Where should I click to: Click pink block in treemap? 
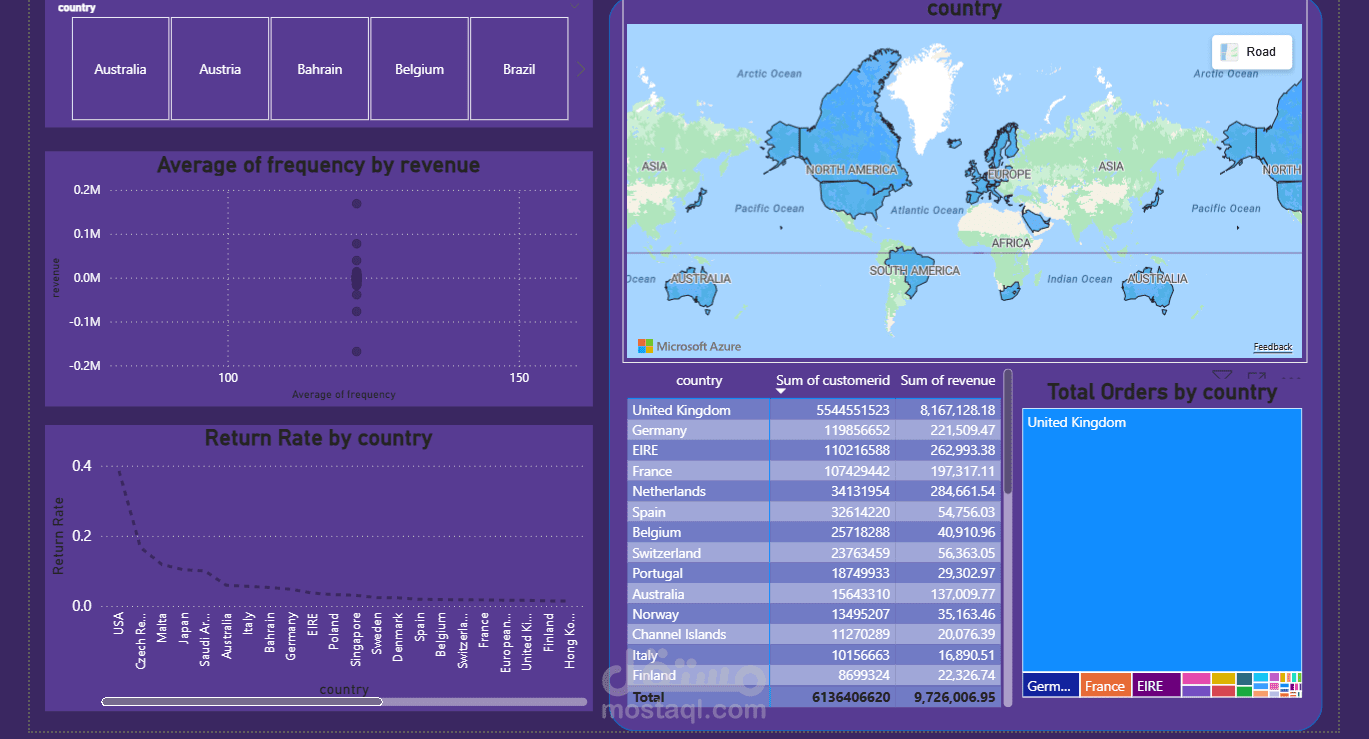(x=1195, y=678)
